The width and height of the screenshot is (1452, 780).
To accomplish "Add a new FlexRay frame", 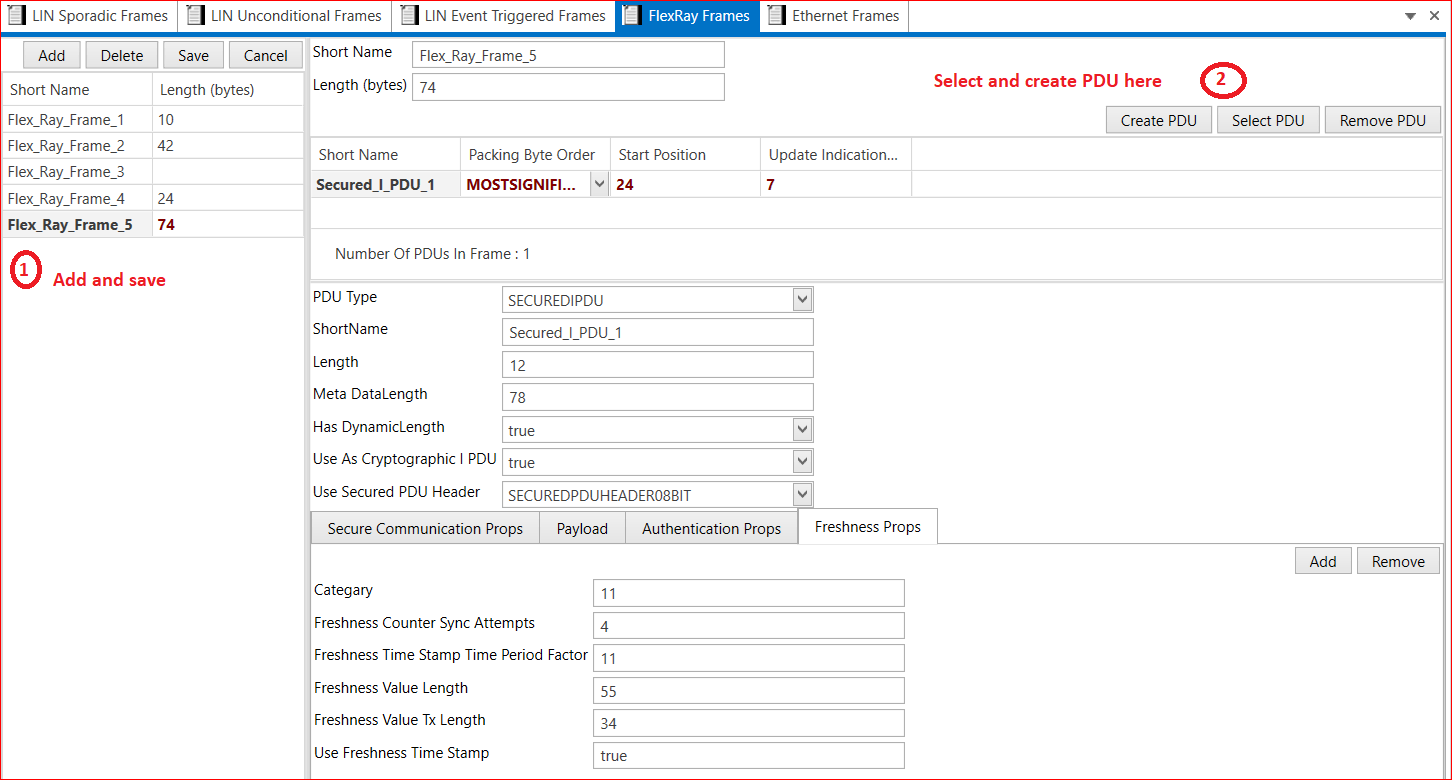I will pyautogui.click(x=52, y=55).
